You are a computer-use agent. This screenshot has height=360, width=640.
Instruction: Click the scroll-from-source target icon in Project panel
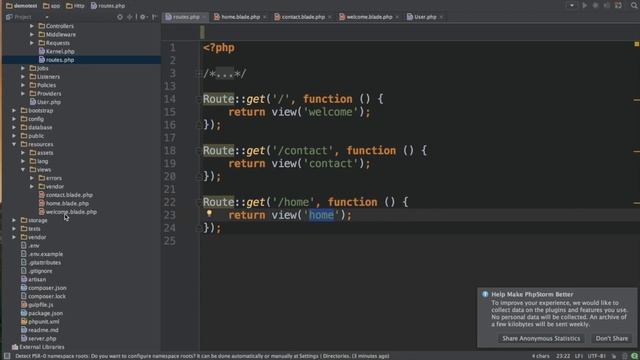pyautogui.click(x=120, y=17)
